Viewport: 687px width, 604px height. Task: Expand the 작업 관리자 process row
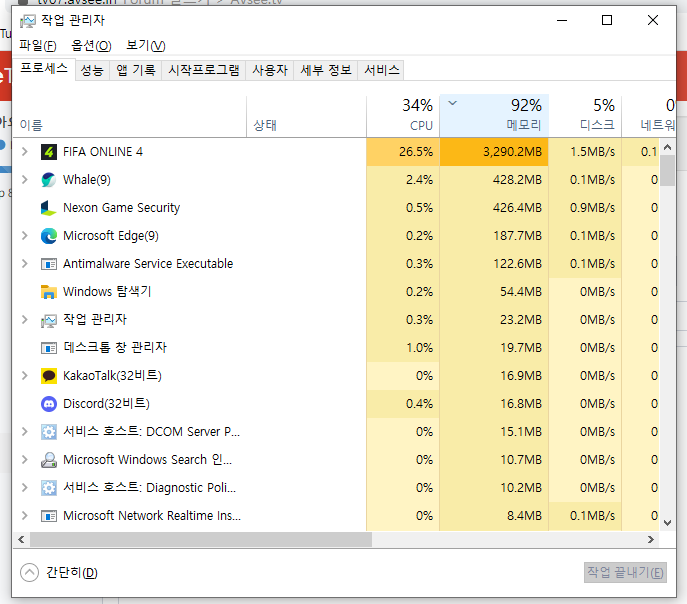pos(25,320)
